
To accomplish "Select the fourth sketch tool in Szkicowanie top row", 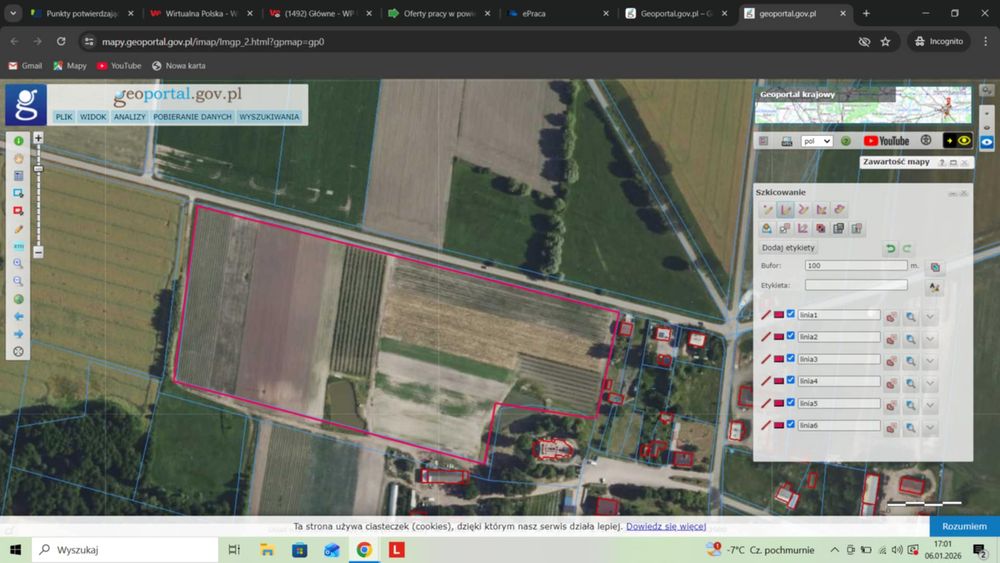I will coord(821,210).
